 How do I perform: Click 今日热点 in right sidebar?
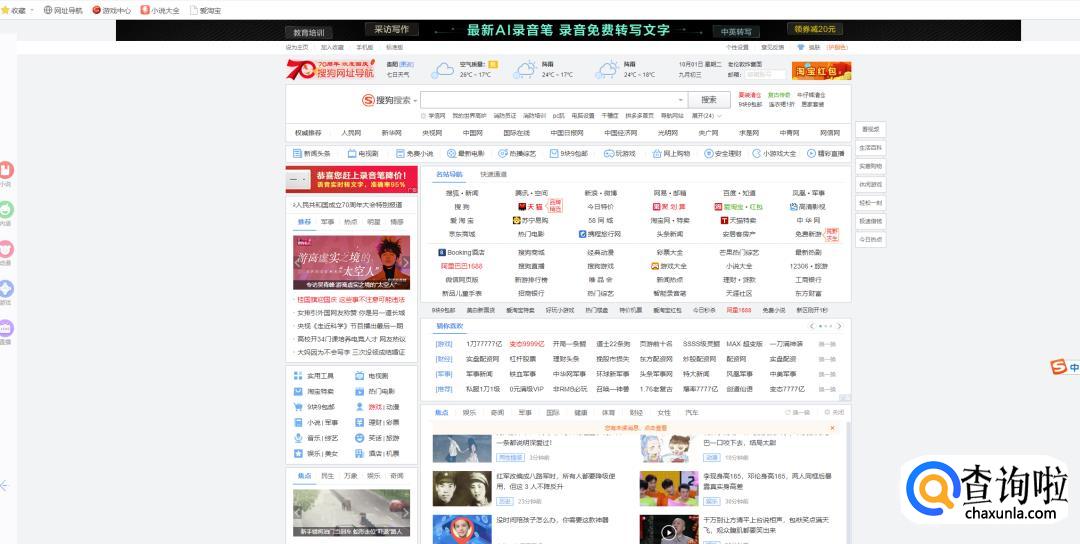pyautogui.click(x=870, y=239)
